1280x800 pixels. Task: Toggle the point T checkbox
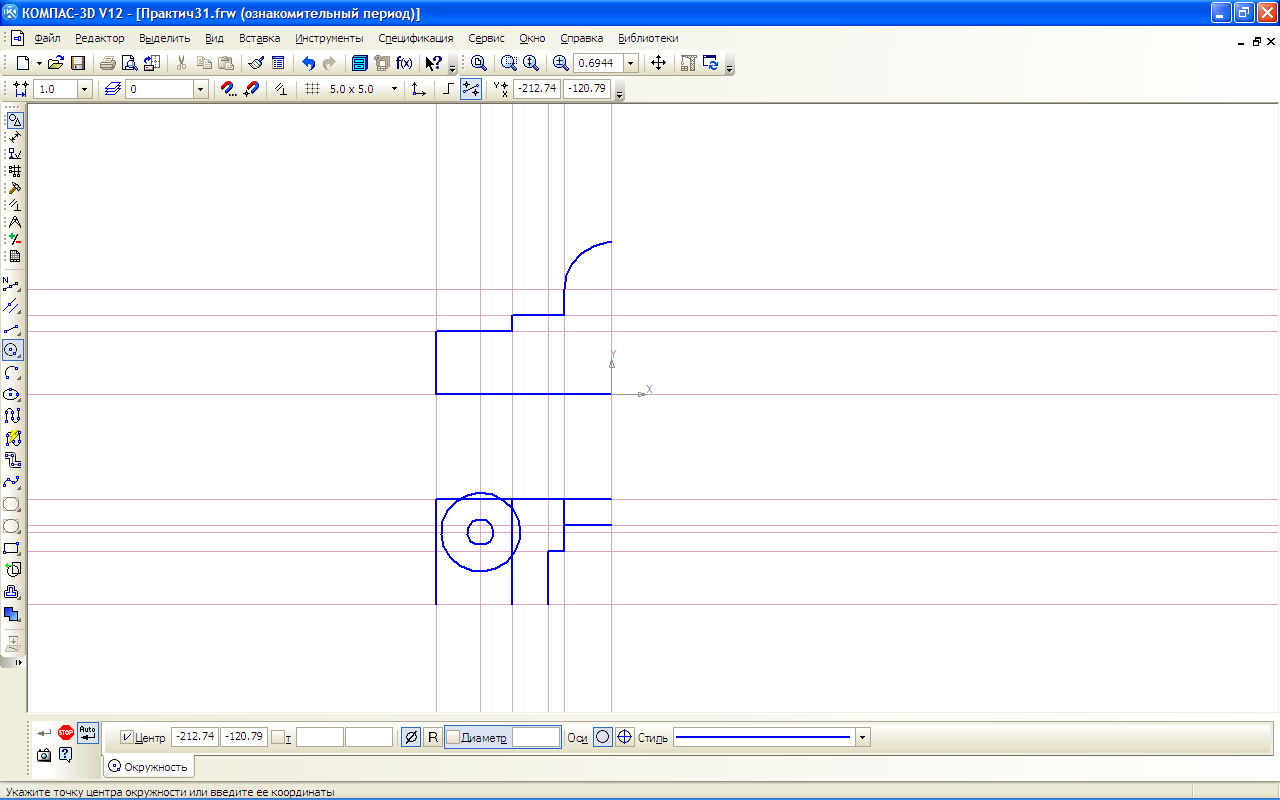coord(277,738)
